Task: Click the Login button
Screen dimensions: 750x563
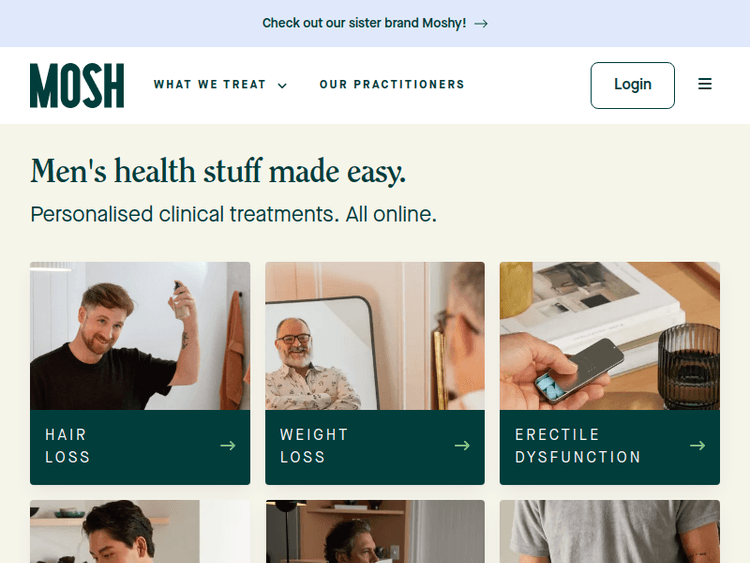Action: pos(632,85)
